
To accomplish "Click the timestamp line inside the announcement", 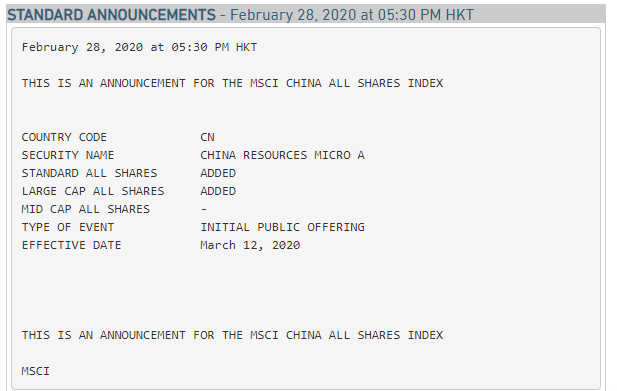I will click(139, 47).
